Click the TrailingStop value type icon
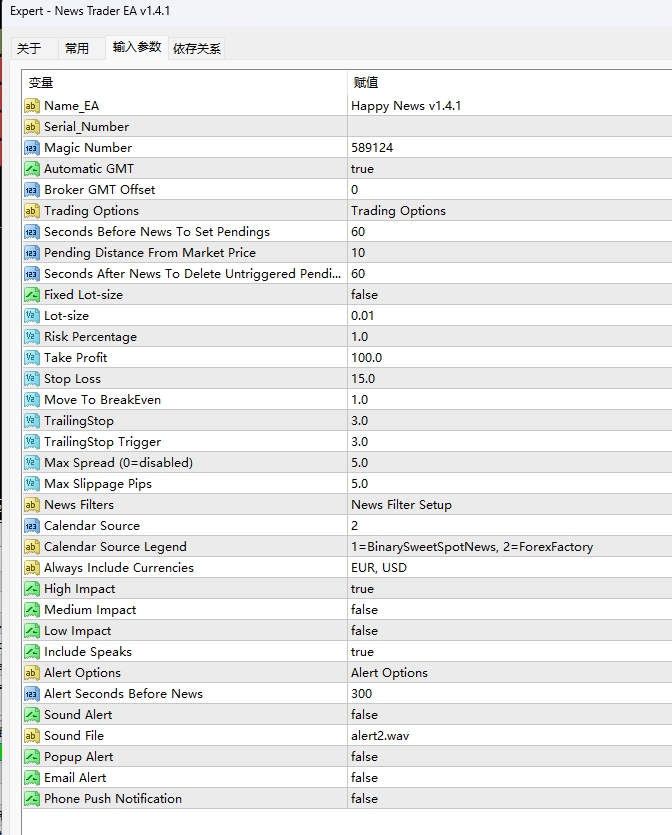 click(x=31, y=420)
